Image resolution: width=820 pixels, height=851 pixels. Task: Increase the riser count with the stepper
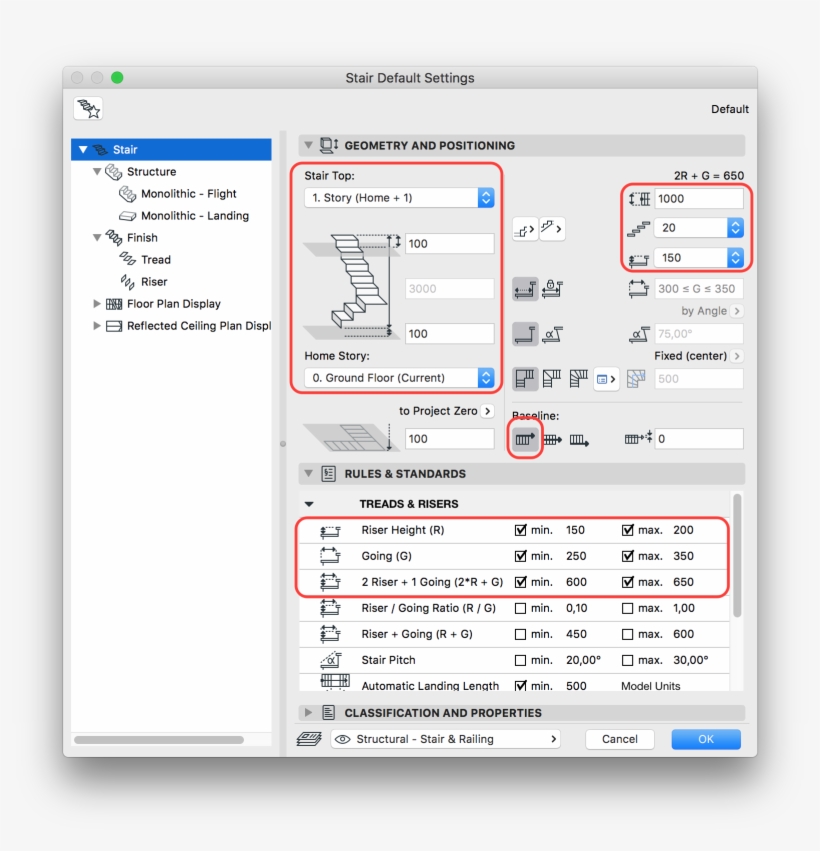coord(735,223)
